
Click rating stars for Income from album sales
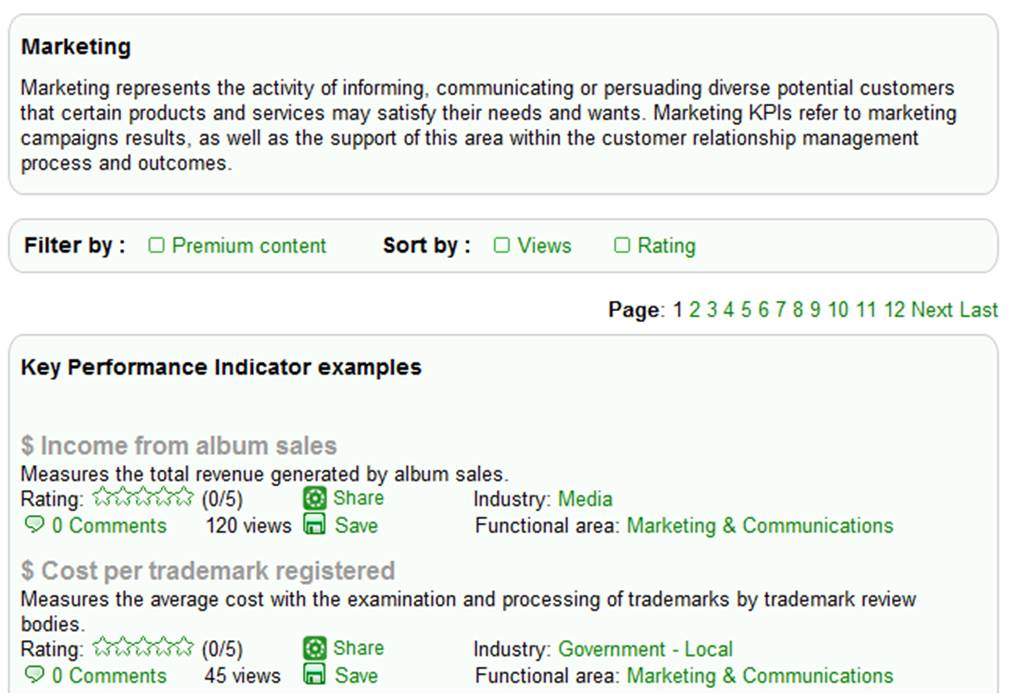pyautogui.click(x=142, y=497)
